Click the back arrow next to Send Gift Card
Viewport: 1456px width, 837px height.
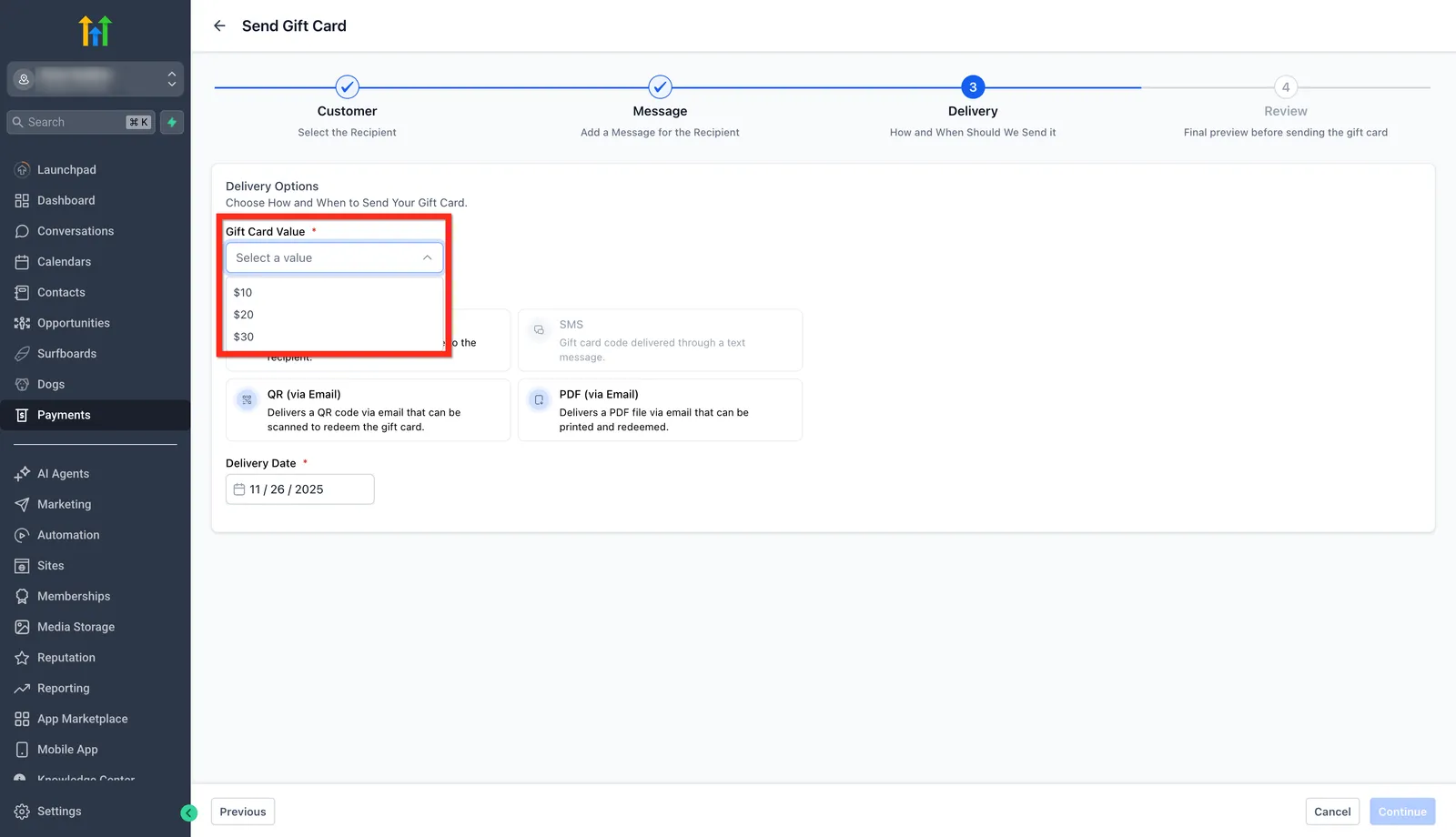(219, 25)
